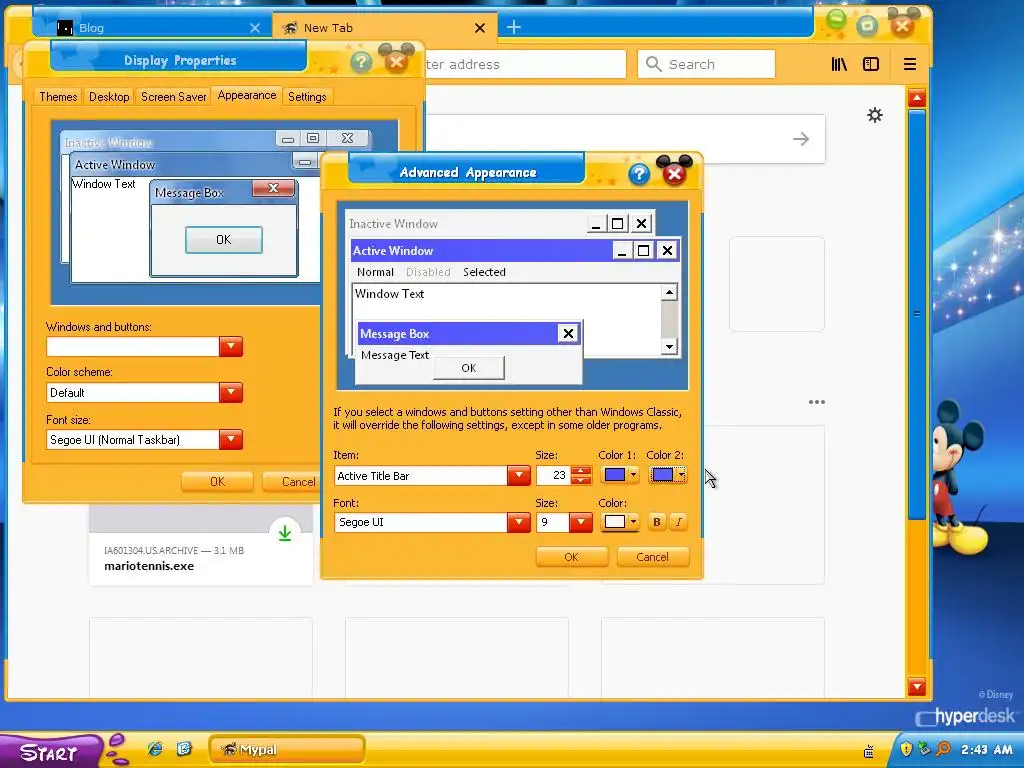1024x768 pixels.
Task: Click preview window scrollbar down arrow
Action: pyautogui.click(x=669, y=347)
